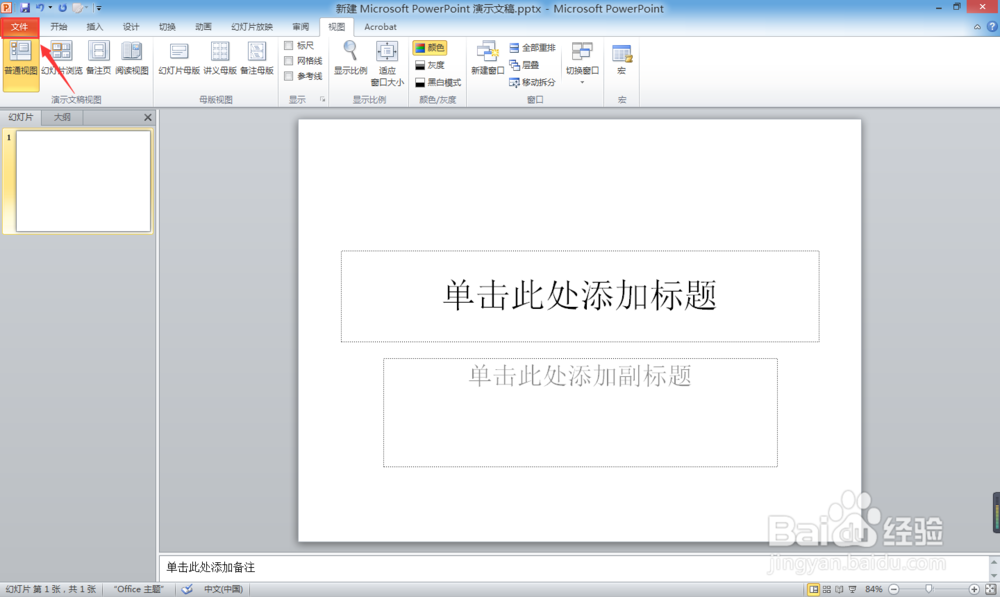Select Fit to Window (适应窗口大小)

pyautogui.click(x=385, y=56)
